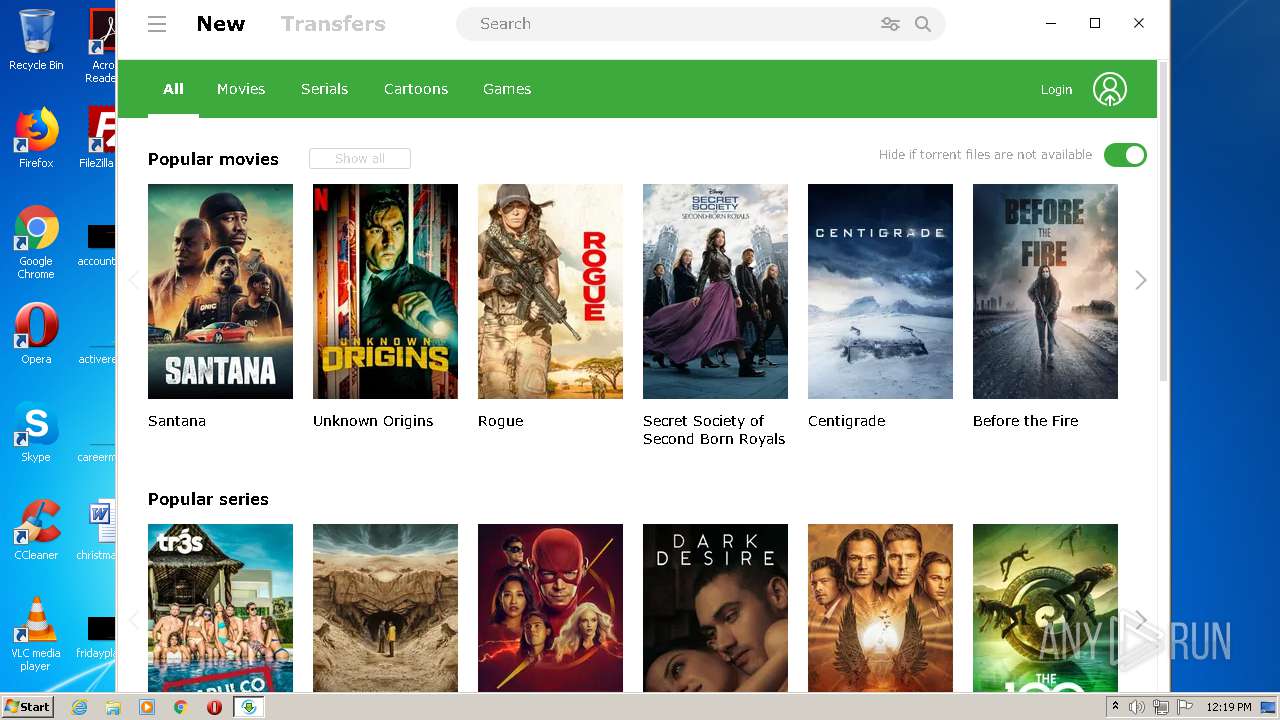Click the Before the Fire title
1280x720 pixels.
coord(1026,421)
